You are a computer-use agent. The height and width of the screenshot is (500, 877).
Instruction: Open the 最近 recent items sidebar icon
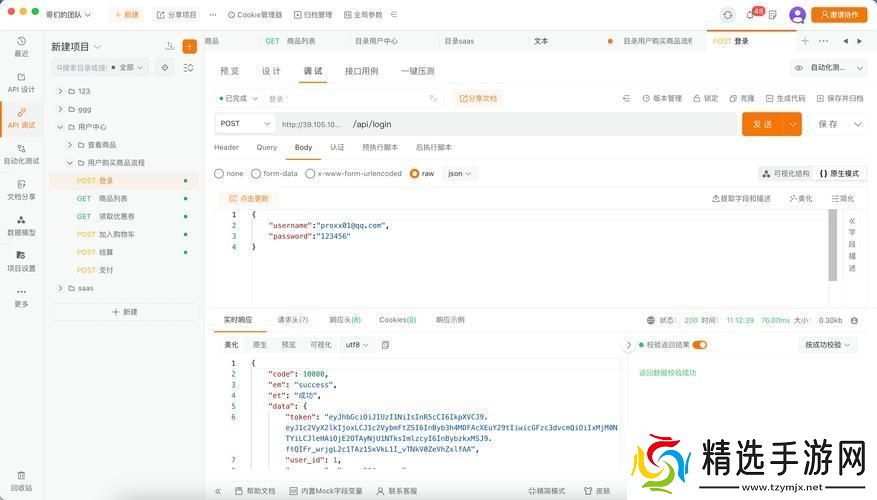tap(21, 46)
